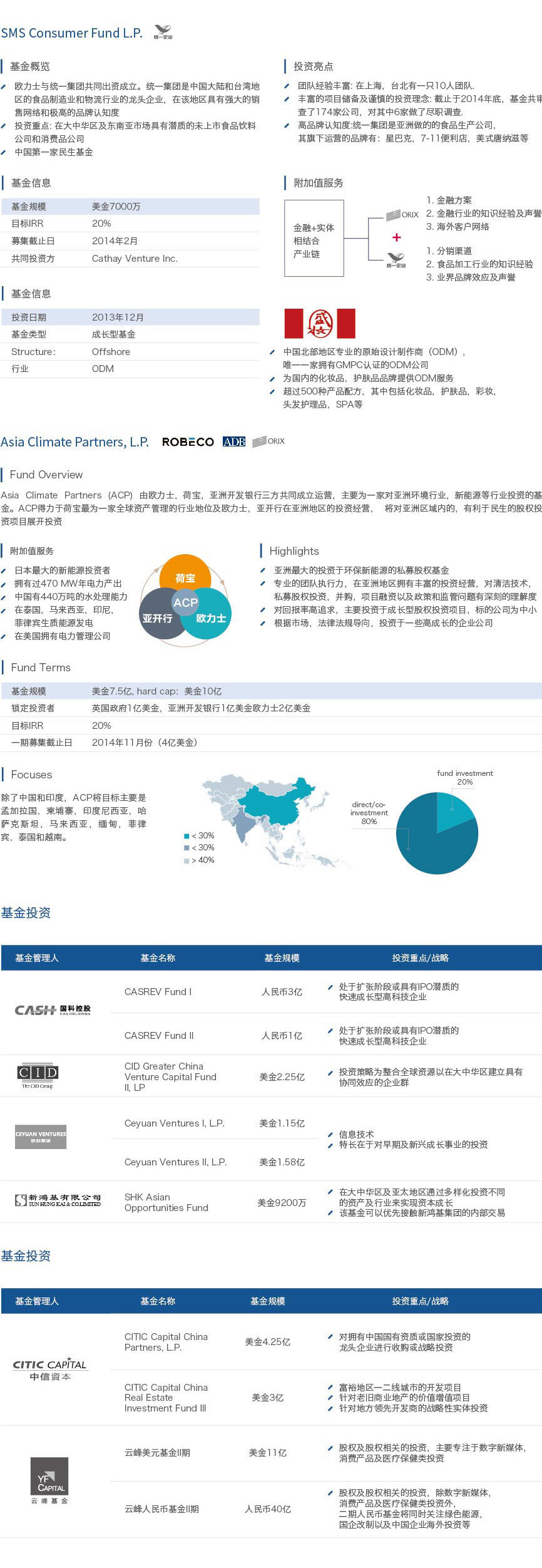
Task: Click the Asia Climate Partners, L.P. heading
Action: tap(74, 442)
